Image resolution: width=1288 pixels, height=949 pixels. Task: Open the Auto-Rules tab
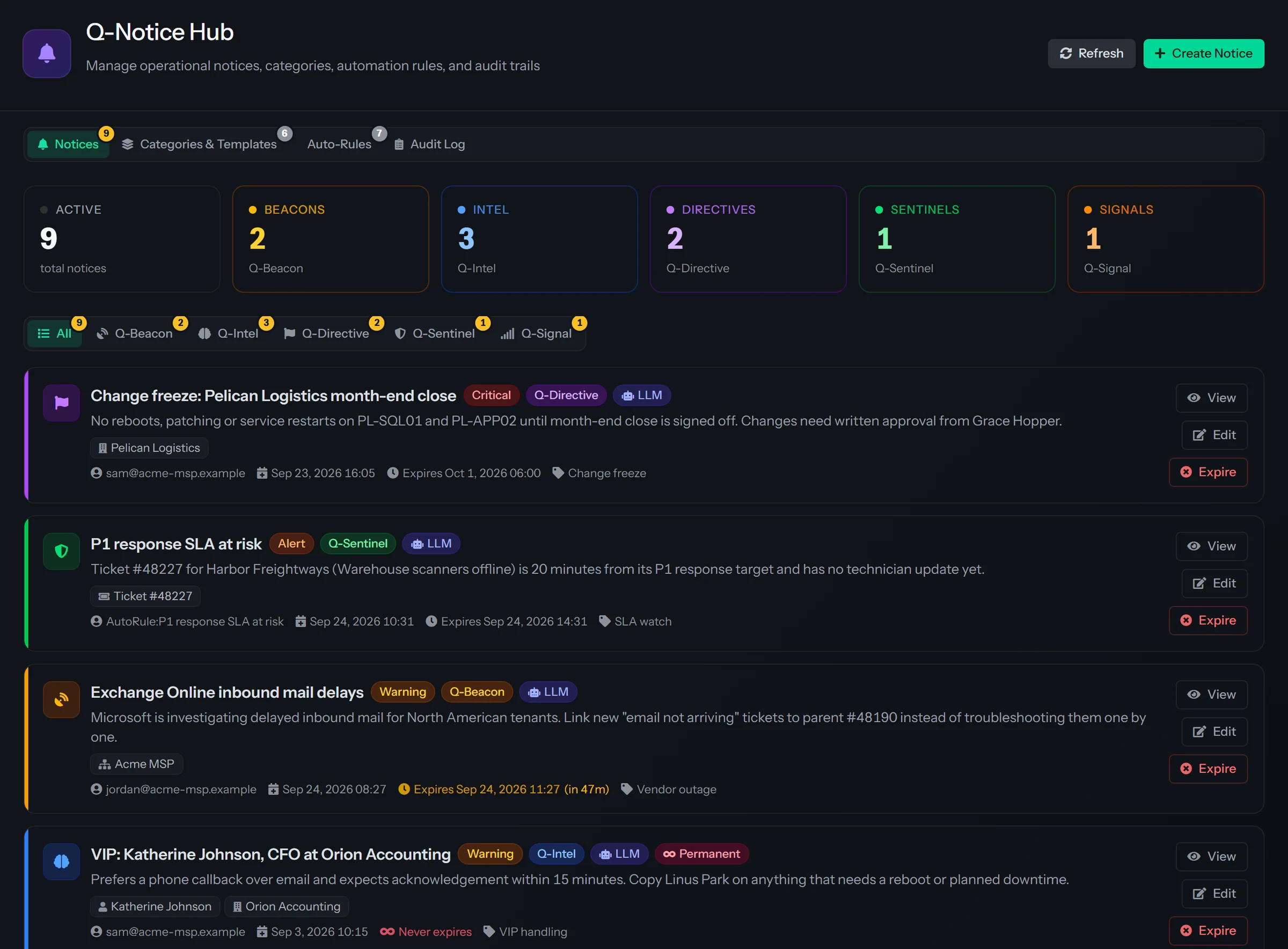(x=339, y=144)
